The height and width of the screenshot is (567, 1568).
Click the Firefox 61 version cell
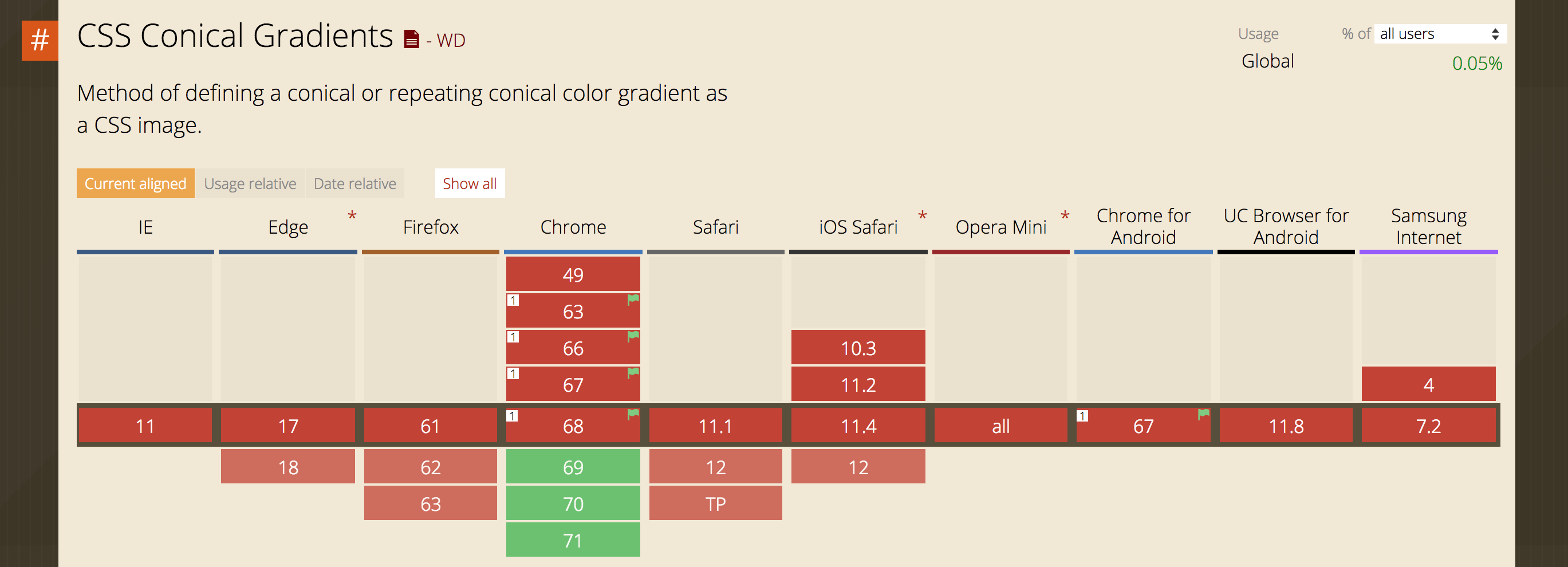(x=430, y=426)
